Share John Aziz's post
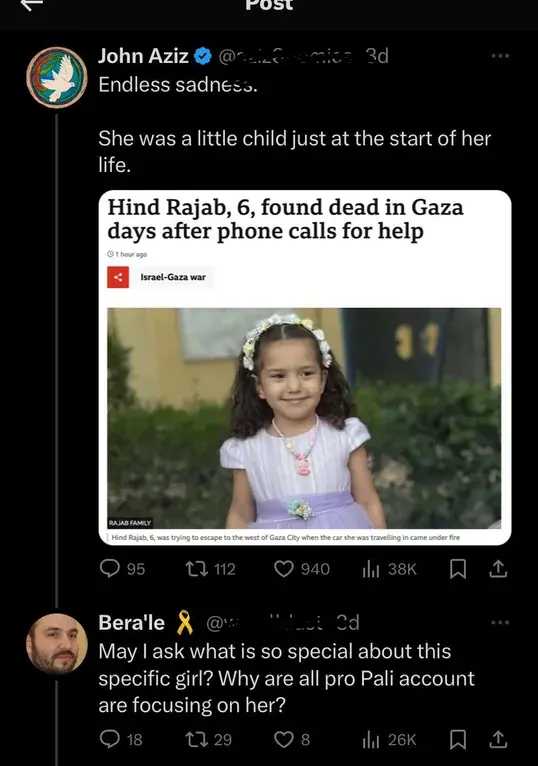The image size is (538, 766). (498, 569)
